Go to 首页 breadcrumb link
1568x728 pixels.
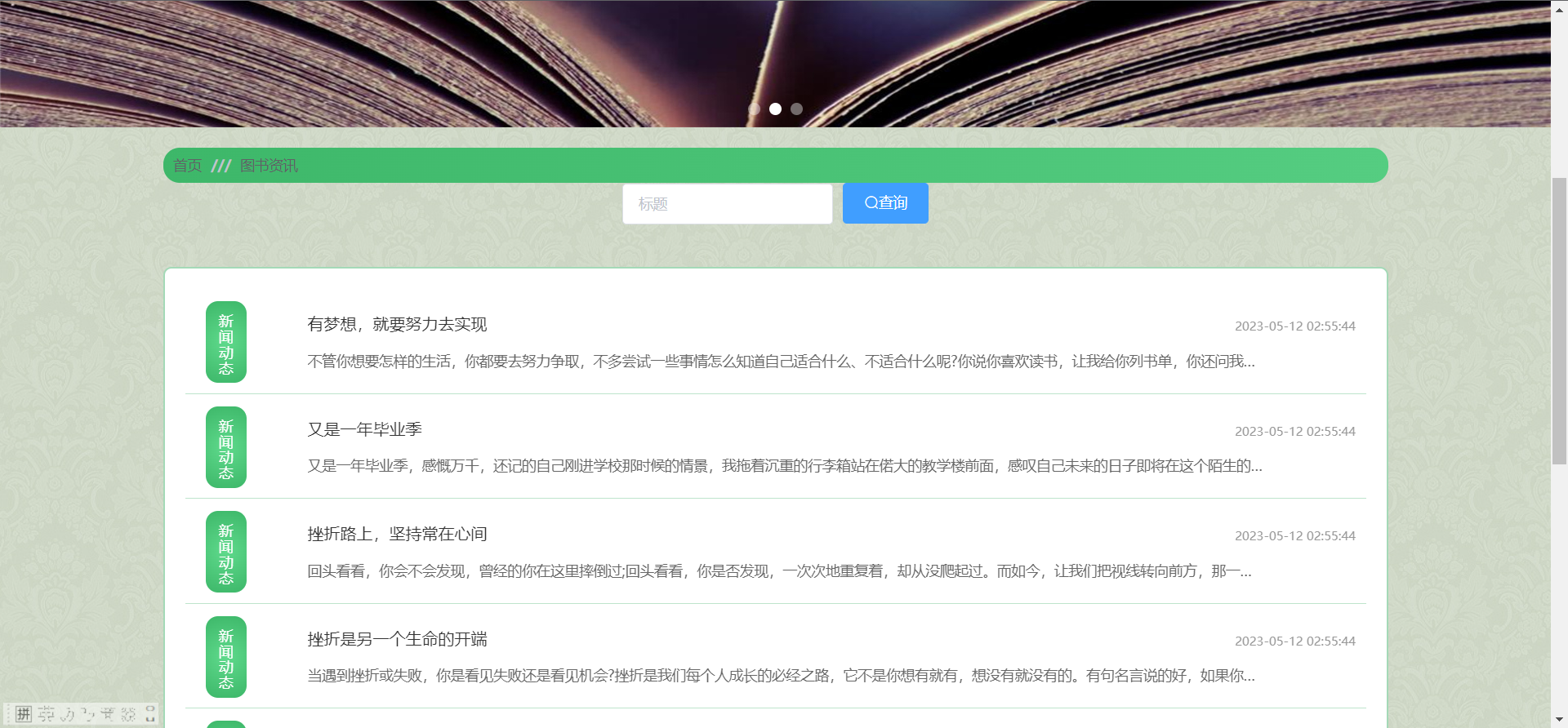tap(188, 166)
